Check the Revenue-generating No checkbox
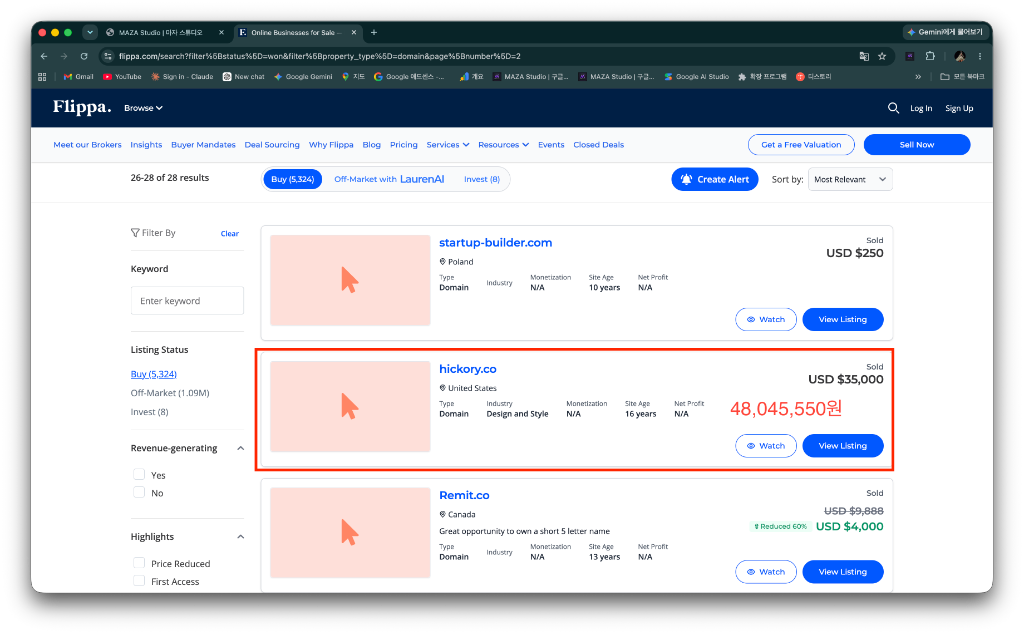 (x=138, y=492)
